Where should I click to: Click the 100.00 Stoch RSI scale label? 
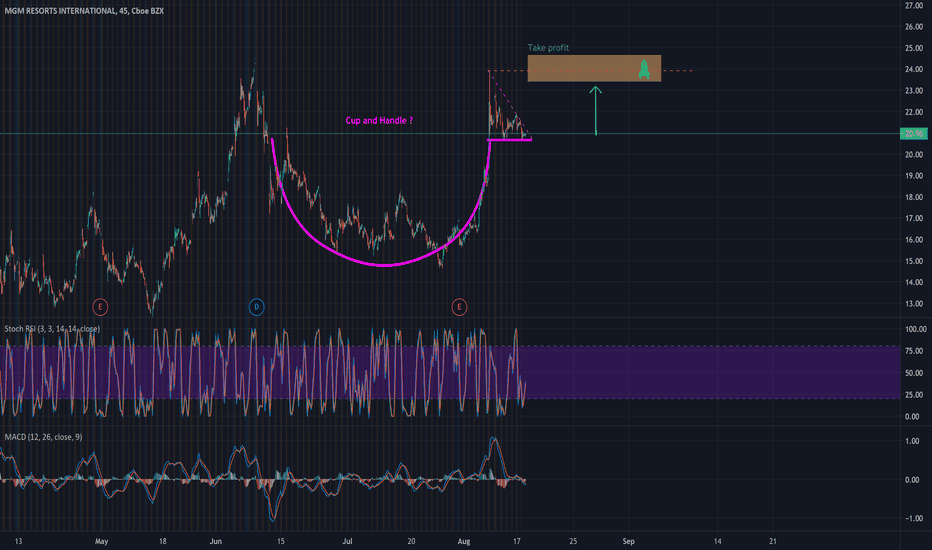tap(915, 329)
